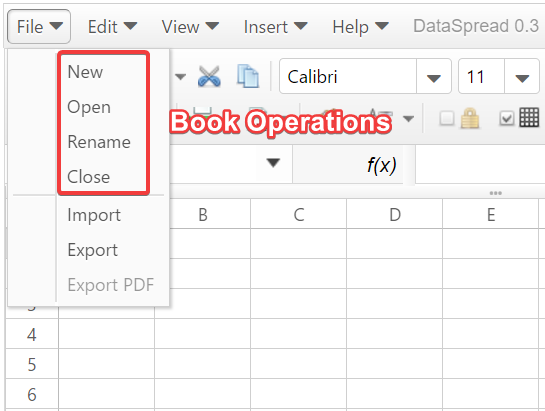
Task: Select Rename in the File menu
Action: click(x=99, y=142)
